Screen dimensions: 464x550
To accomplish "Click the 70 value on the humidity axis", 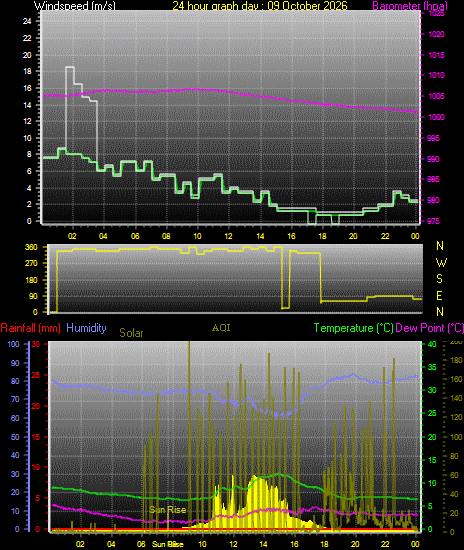I will click(15, 399).
